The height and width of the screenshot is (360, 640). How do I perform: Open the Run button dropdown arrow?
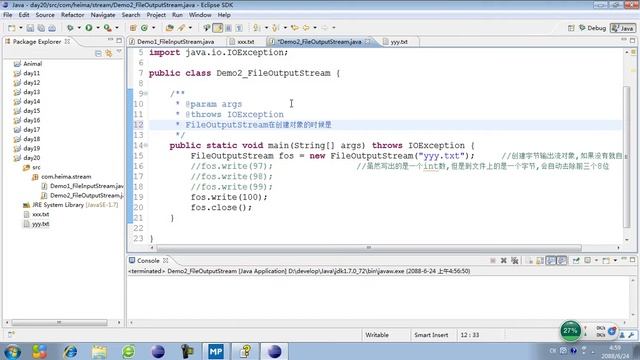tap(98, 28)
